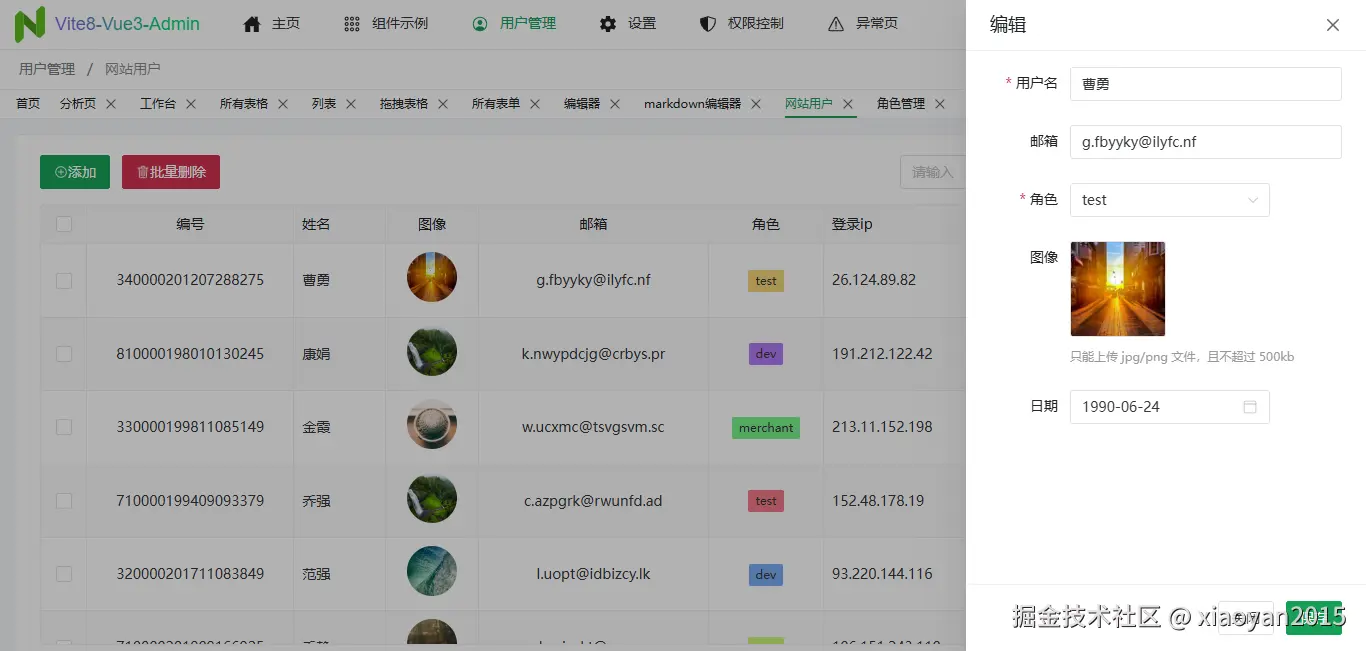Image resolution: width=1366 pixels, height=651 pixels.
Task: Click the calendar icon in date field
Action: [1250, 407]
